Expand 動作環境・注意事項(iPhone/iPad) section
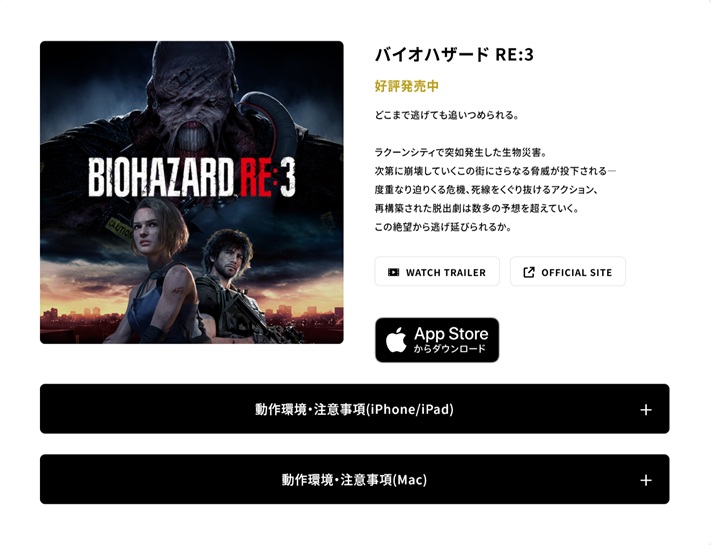This screenshot has height=545, width=711. 355,409
